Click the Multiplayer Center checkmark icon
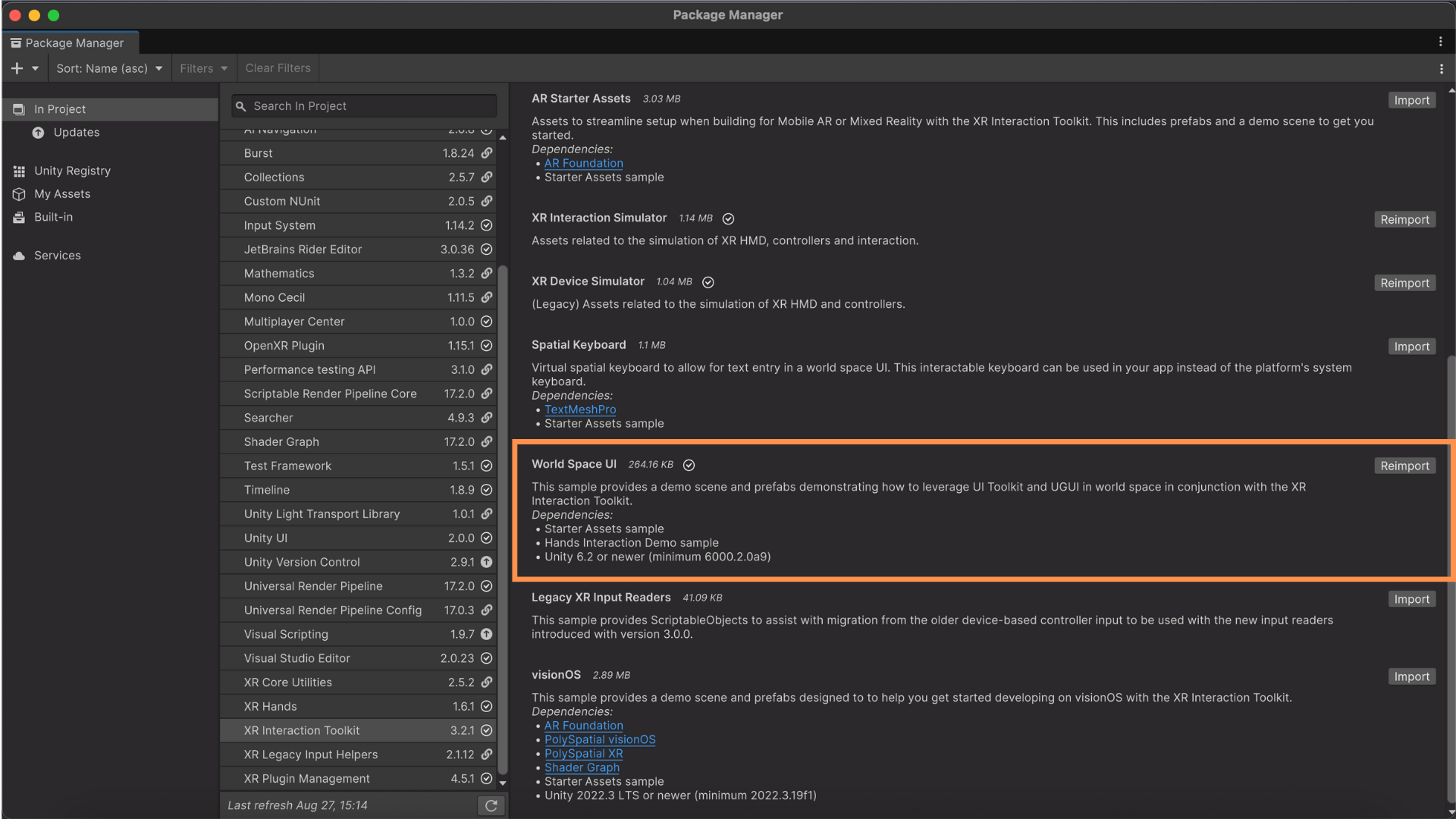The width and height of the screenshot is (1456, 819). click(x=487, y=322)
